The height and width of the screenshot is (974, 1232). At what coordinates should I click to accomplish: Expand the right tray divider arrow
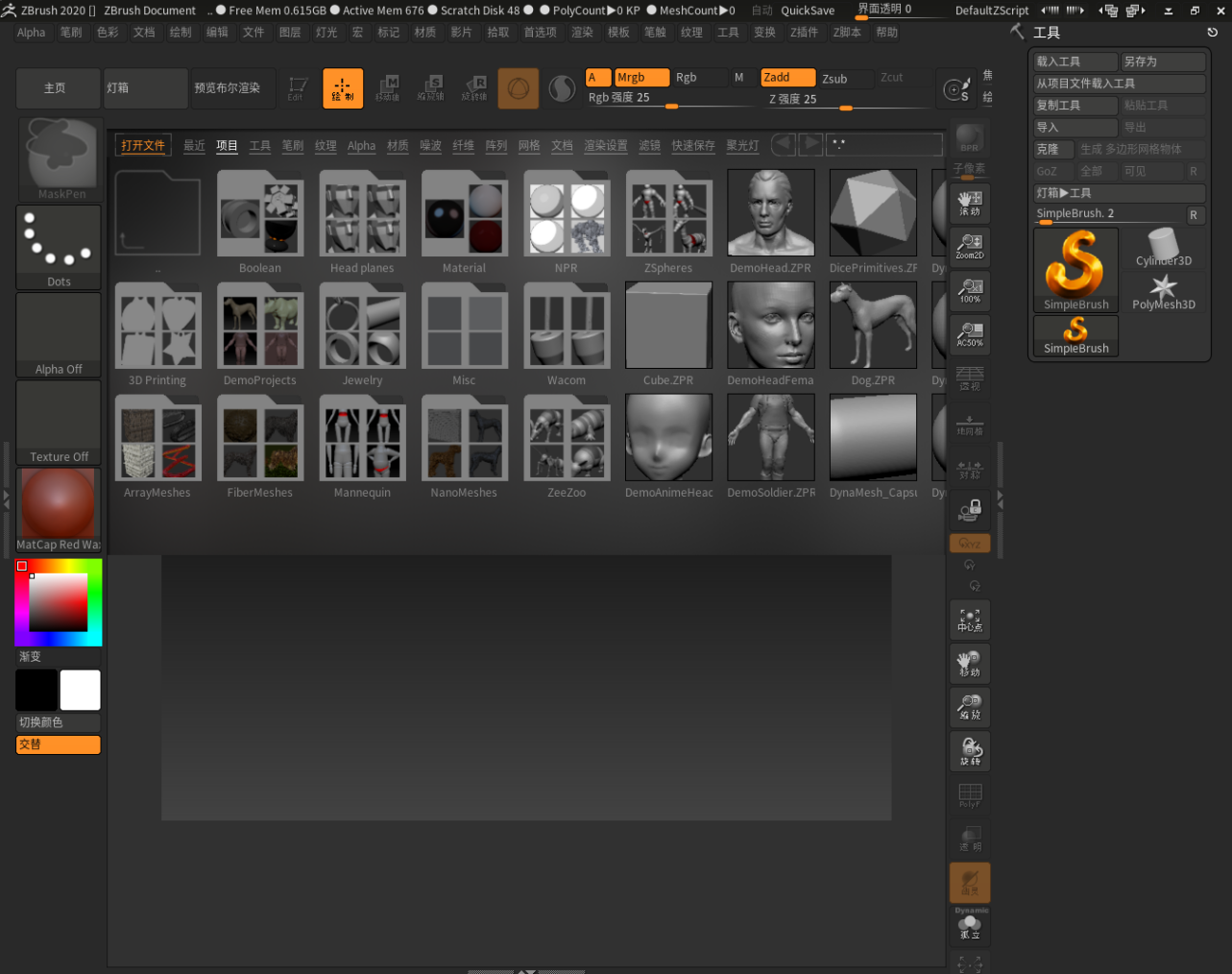tap(1000, 499)
